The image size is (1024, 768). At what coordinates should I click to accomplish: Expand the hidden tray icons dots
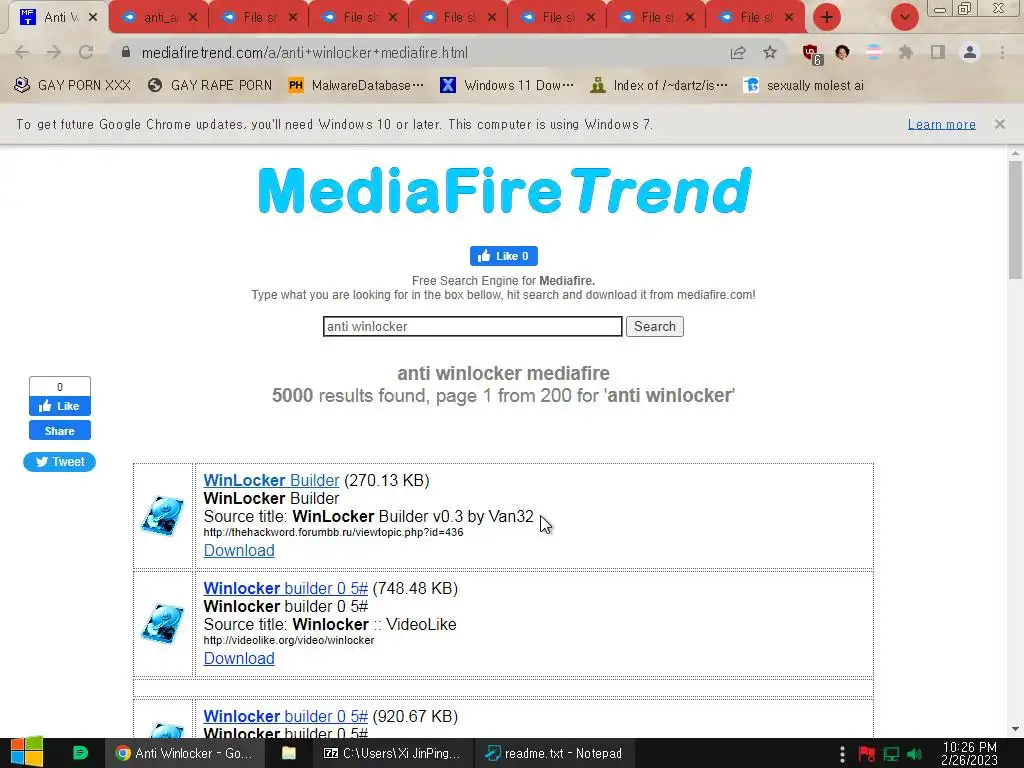(x=842, y=754)
